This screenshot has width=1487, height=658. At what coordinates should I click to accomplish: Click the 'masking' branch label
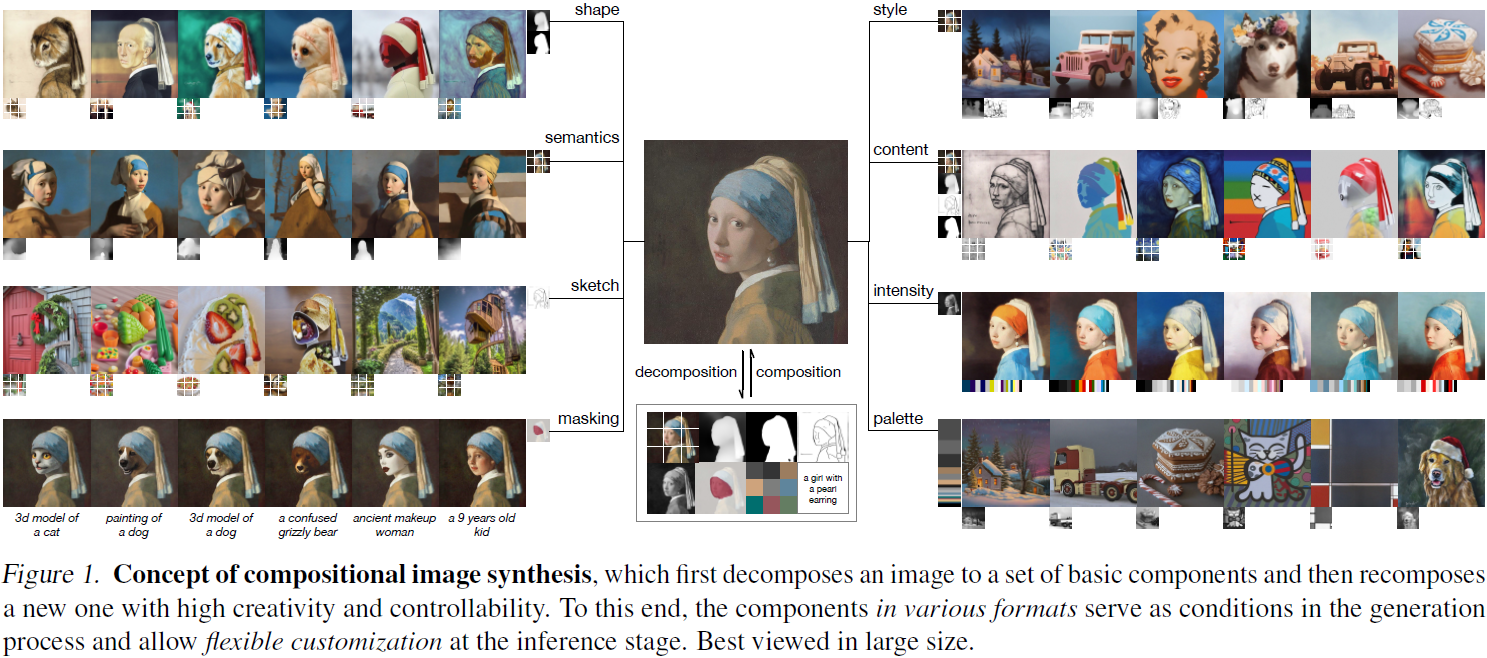[x=589, y=418]
